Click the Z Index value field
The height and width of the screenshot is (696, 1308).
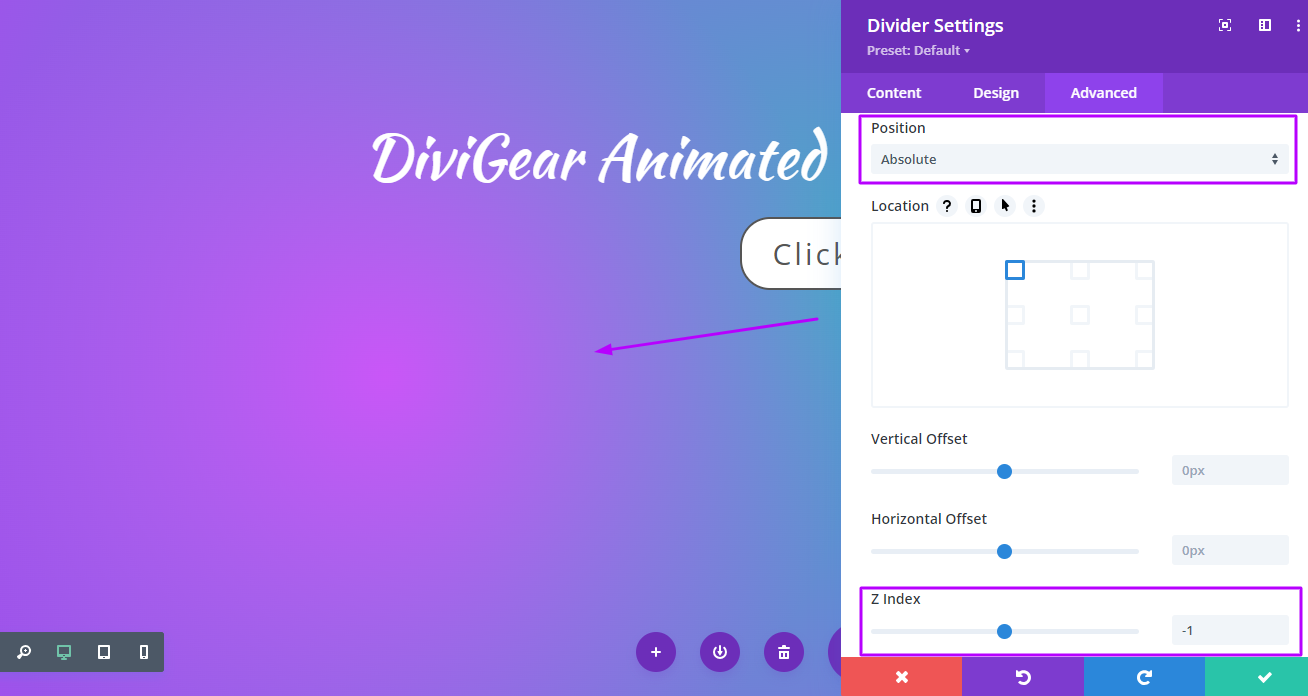pos(1230,630)
